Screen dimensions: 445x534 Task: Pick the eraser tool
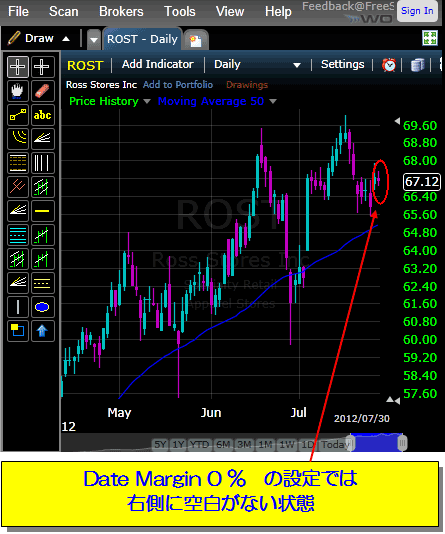pyautogui.click(x=42, y=91)
